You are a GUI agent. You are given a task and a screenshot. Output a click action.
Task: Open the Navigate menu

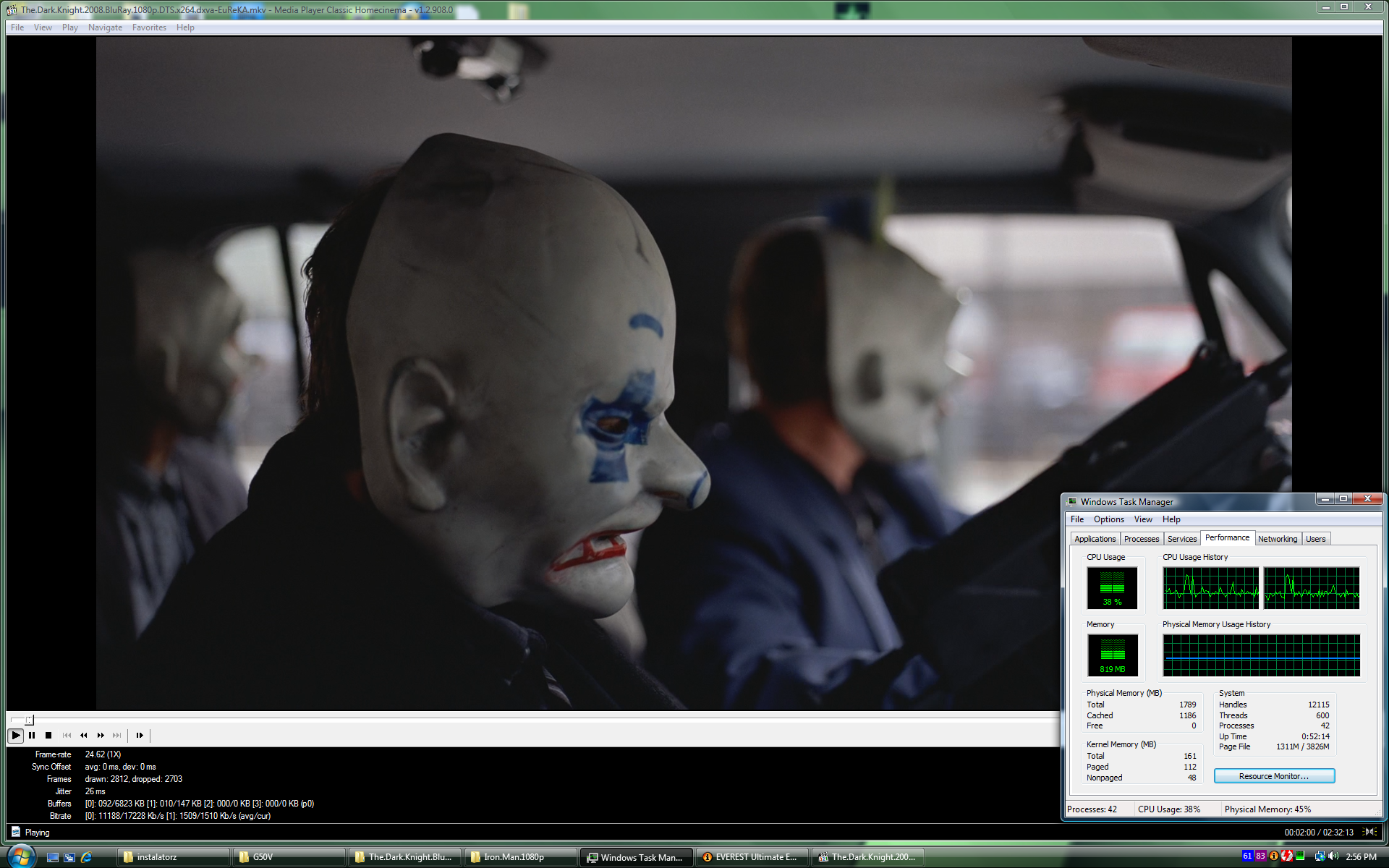pos(105,27)
